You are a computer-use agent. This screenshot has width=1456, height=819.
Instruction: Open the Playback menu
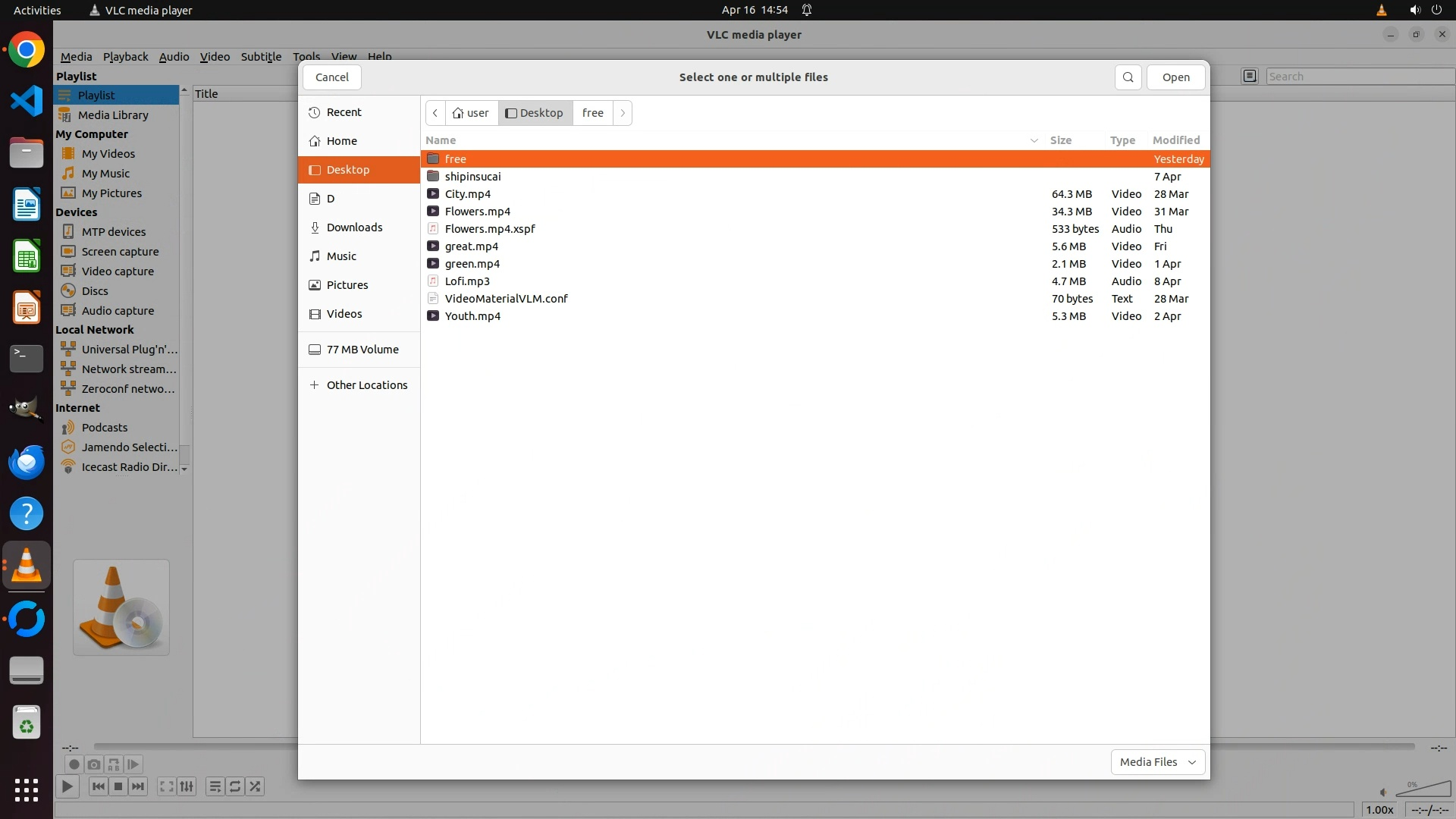[x=125, y=57]
